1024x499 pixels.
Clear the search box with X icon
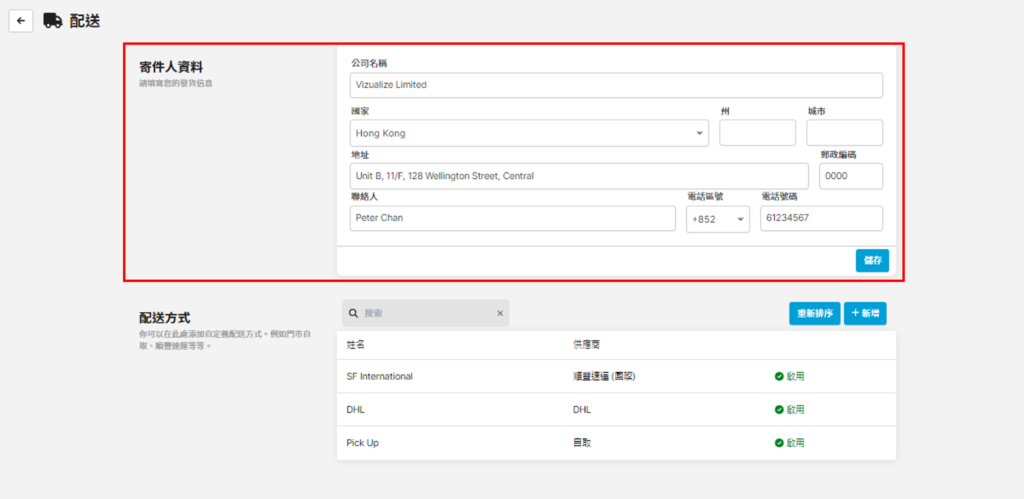[x=500, y=313]
